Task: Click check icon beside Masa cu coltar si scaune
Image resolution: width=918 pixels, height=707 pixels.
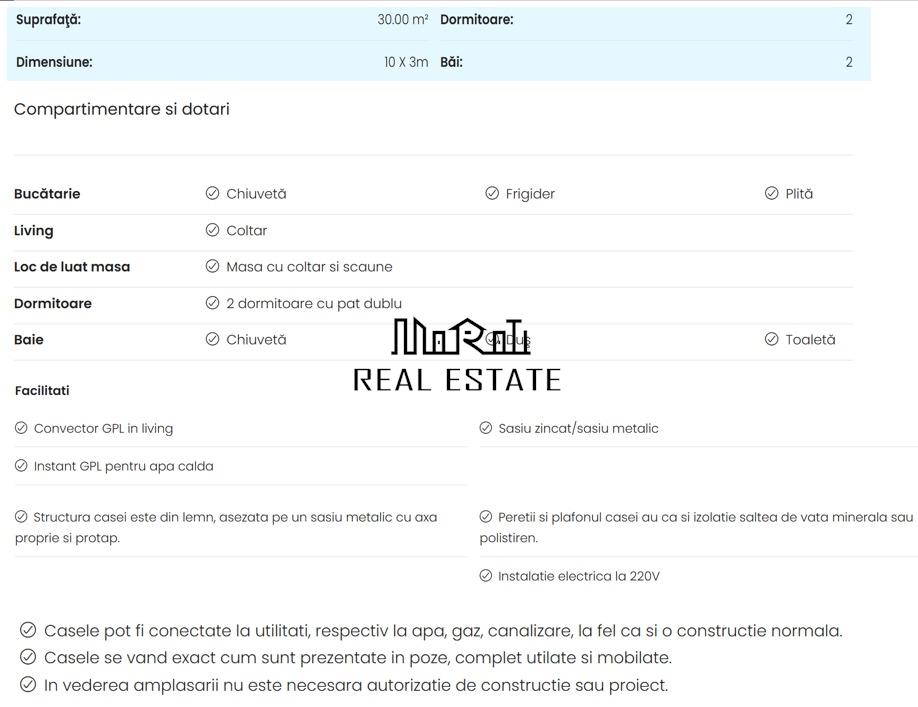Action: click(x=212, y=267)
